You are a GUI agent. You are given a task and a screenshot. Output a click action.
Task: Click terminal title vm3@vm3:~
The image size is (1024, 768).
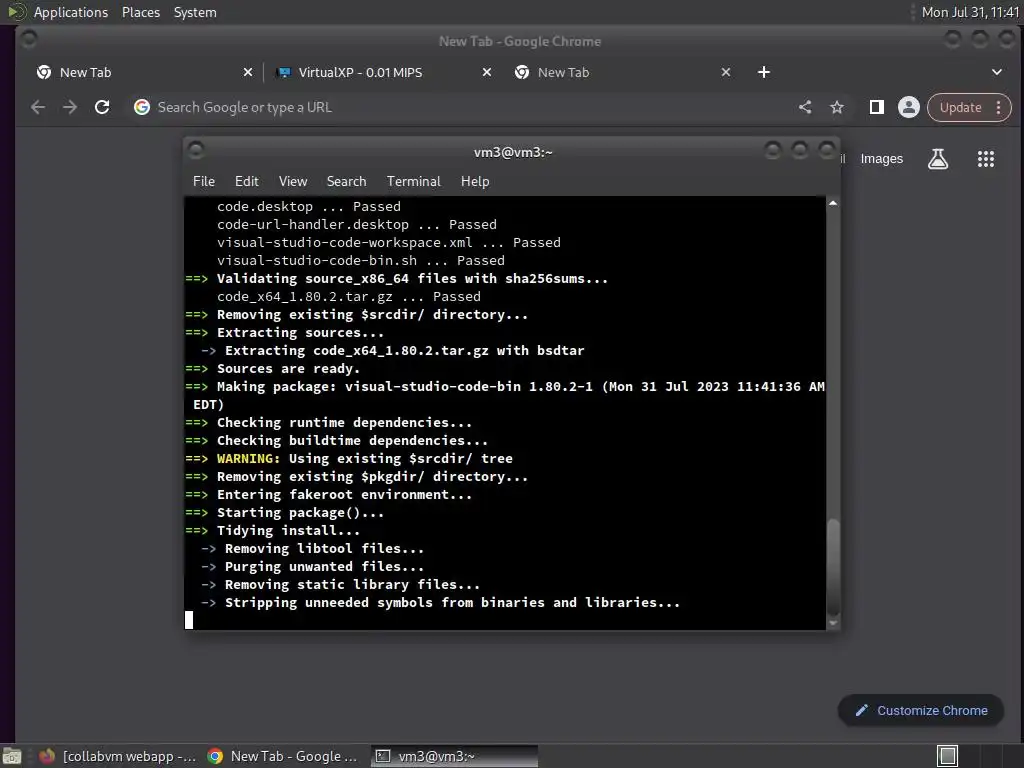point(513,152)
